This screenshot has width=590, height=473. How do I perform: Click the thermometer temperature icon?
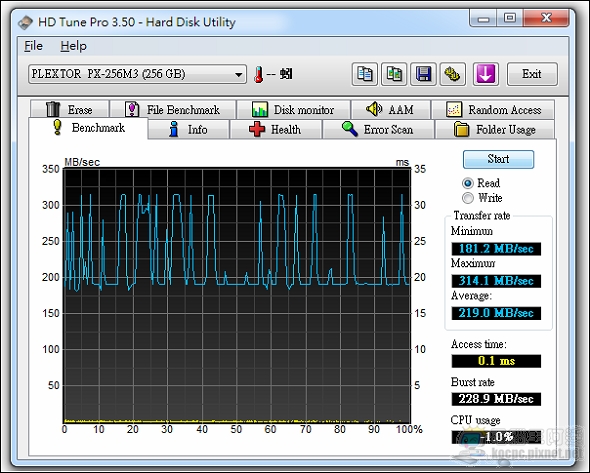(x=259, y=75)
